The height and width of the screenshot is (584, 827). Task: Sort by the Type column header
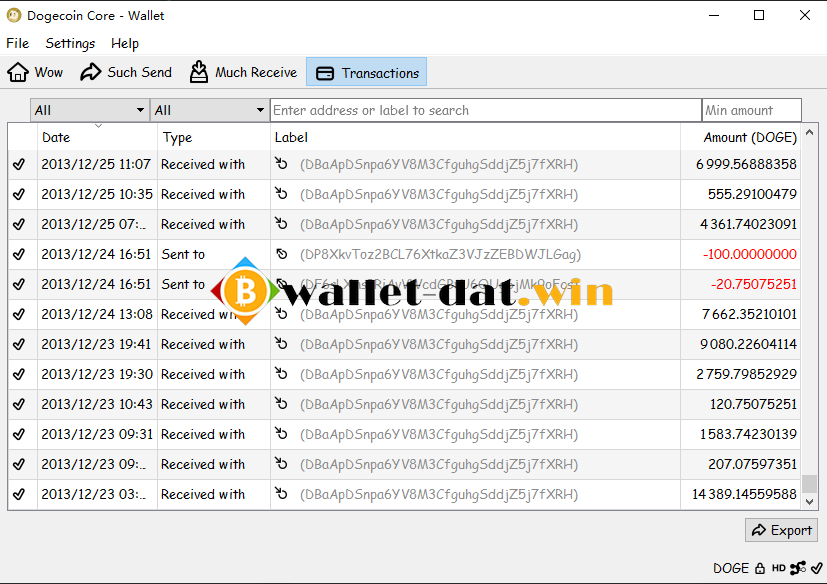214,137
